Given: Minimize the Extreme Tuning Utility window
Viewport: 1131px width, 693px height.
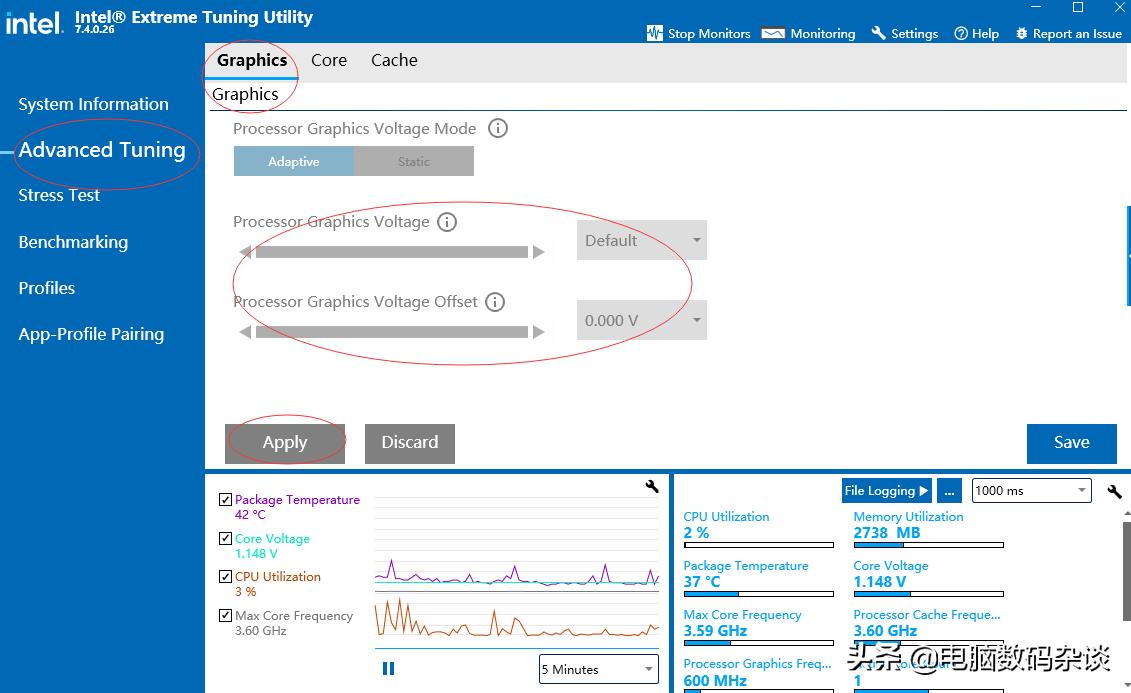Looking at the screenshot, I should 1036,6.
